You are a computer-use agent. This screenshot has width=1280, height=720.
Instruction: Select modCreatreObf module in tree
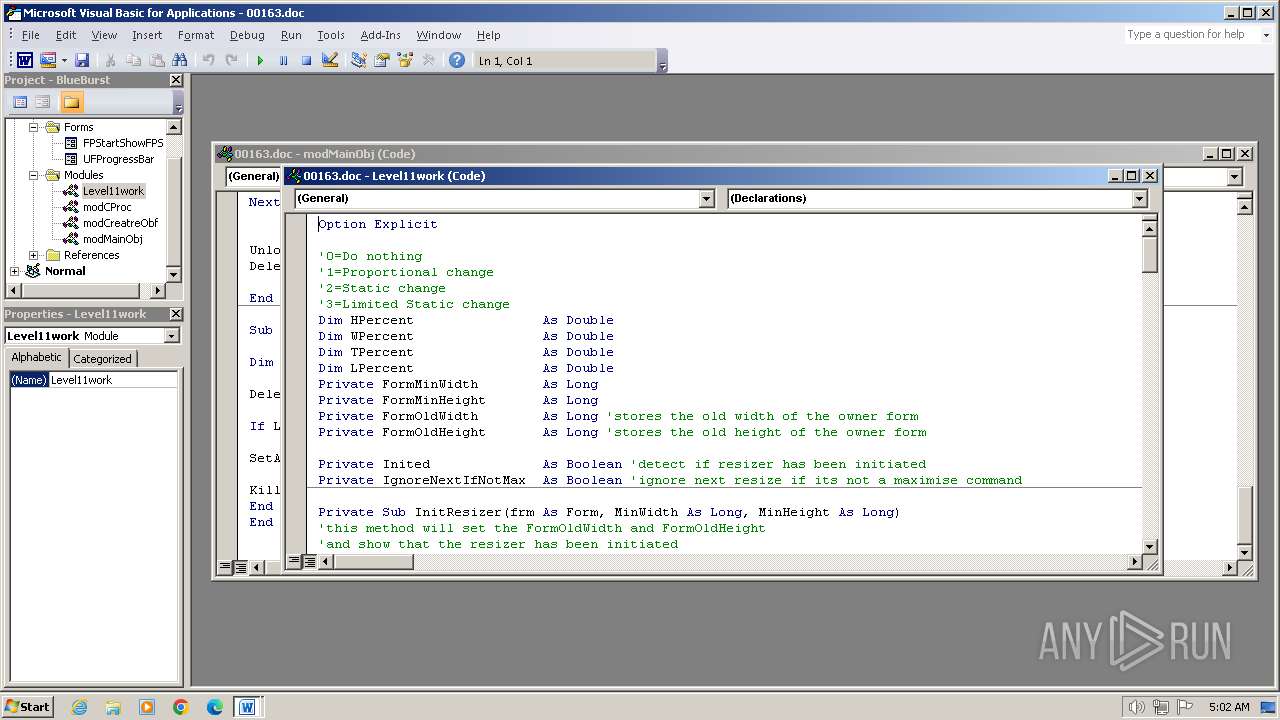[x=120, y=223]
